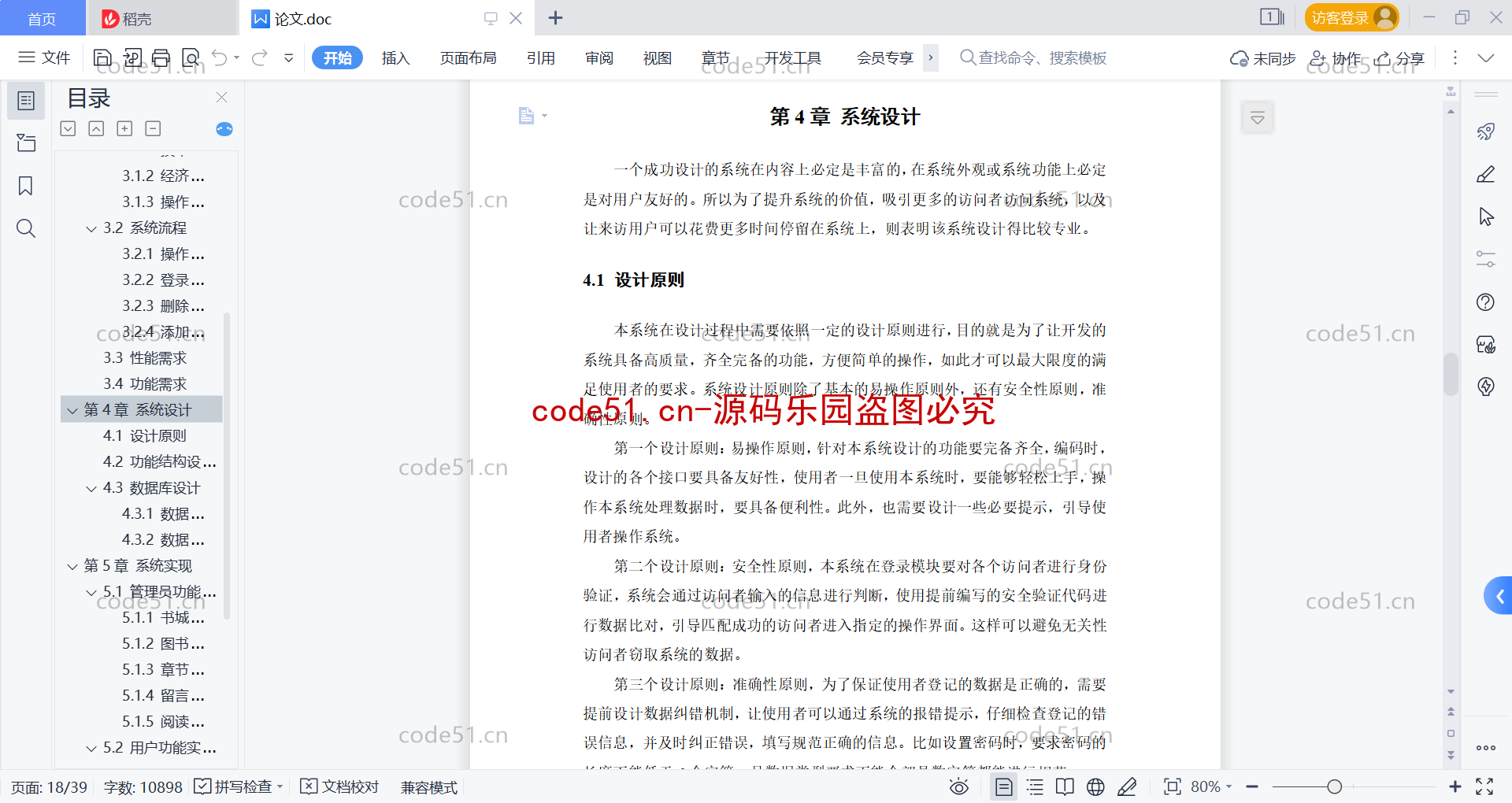Screen dimensions: 1512x803
Task: Click the collapse-all up icon in outline header
Action: pyautogui.click(x=96, y=128)
